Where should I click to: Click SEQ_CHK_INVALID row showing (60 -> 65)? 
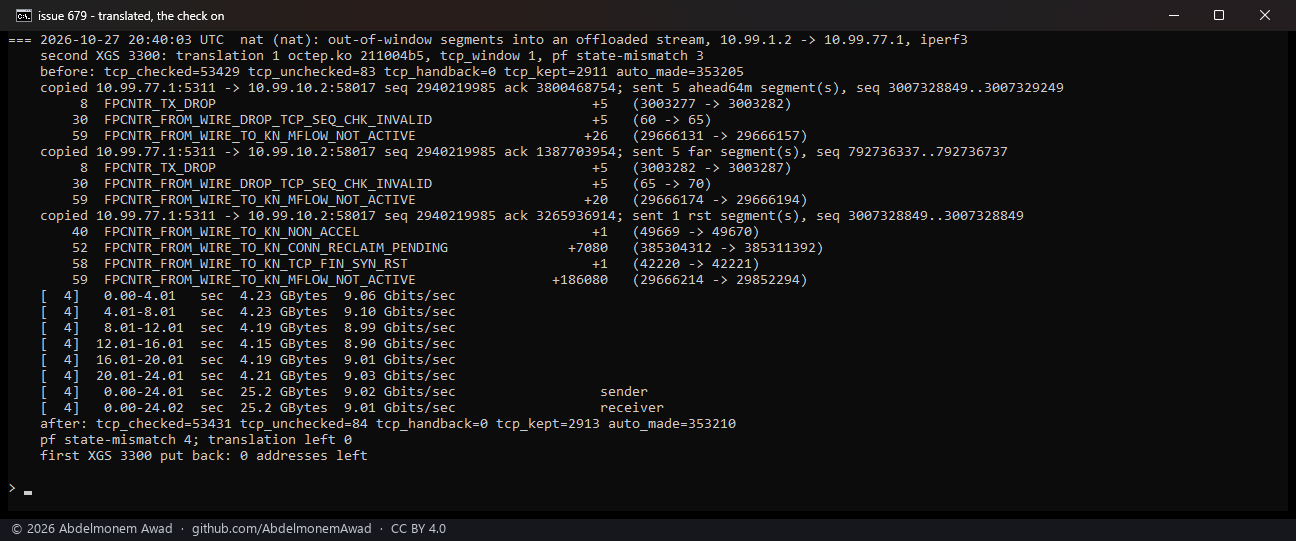(392, 120)
